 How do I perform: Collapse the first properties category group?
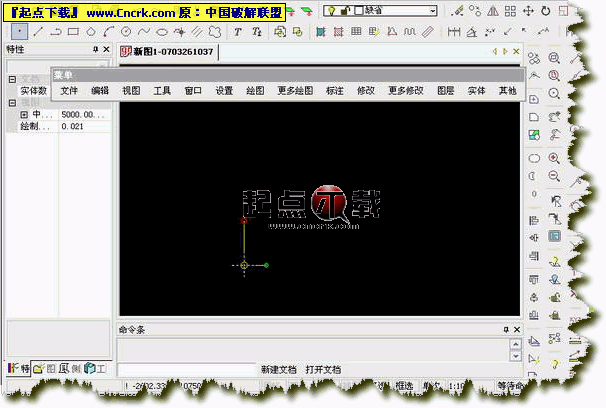point(12,78)
